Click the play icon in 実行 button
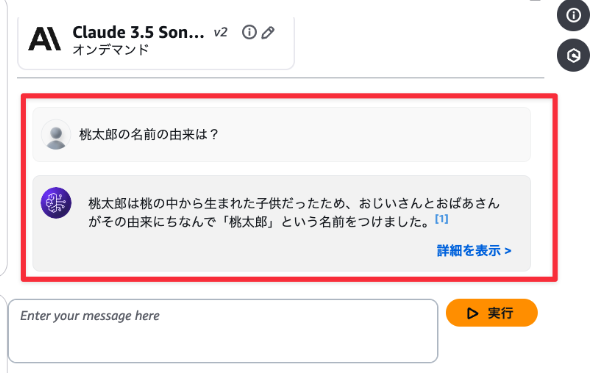This screenshot has height=373, width=590. point(472,313)
